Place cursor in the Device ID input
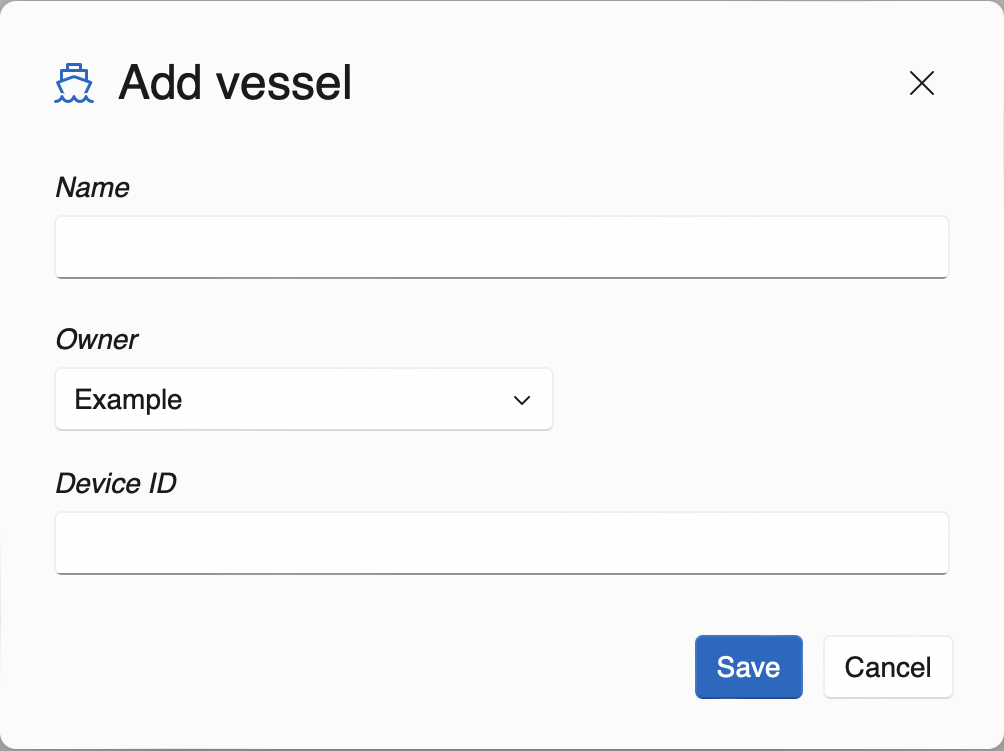Screen dimensions: 1004x751 [501, 542]
